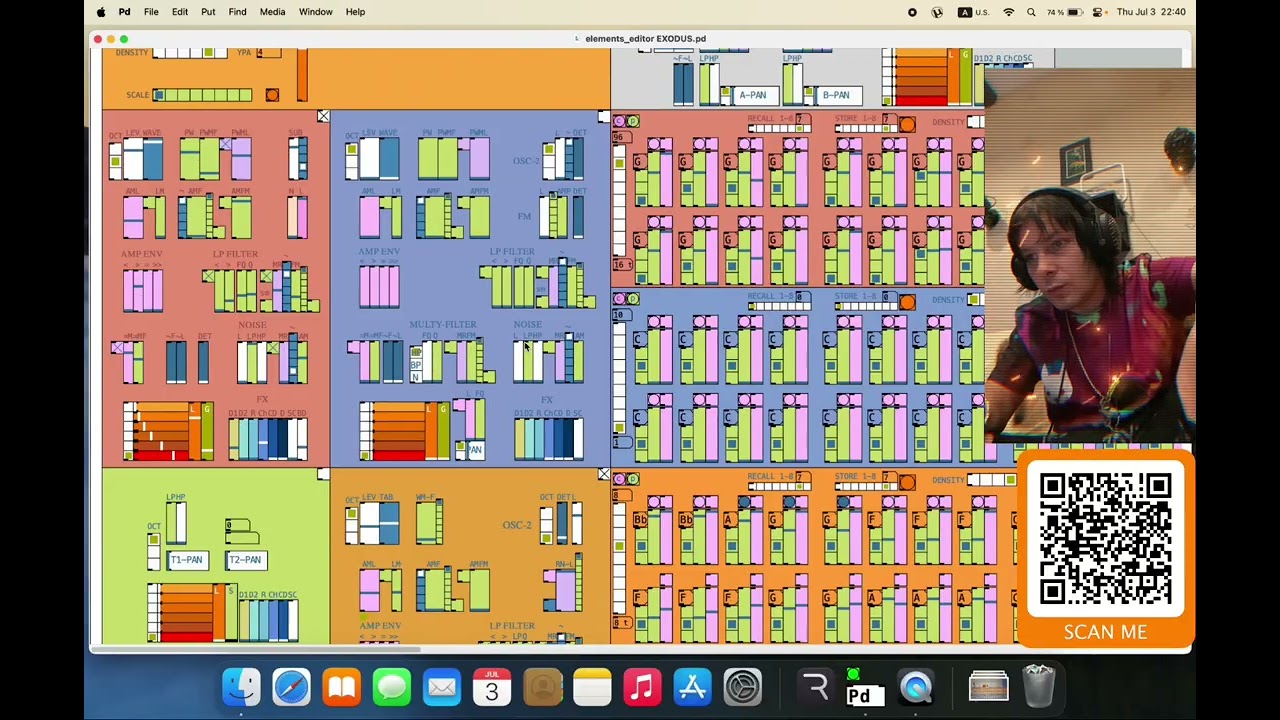Open the Pd application menu
This screenshot has height=720, width=1280.
(124, 12)
